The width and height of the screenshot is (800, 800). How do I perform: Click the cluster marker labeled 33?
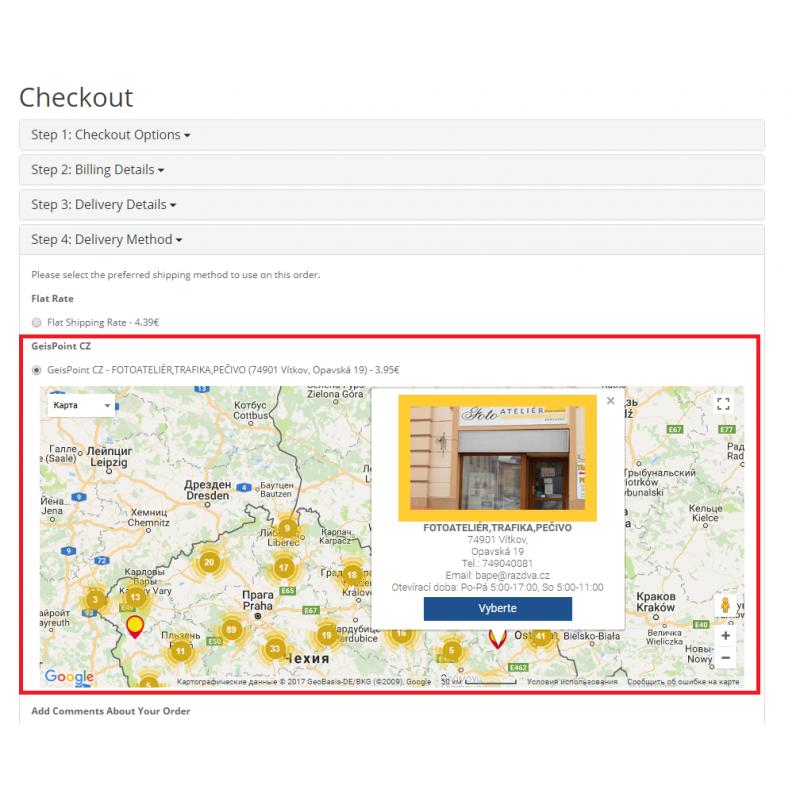(275, 649)
